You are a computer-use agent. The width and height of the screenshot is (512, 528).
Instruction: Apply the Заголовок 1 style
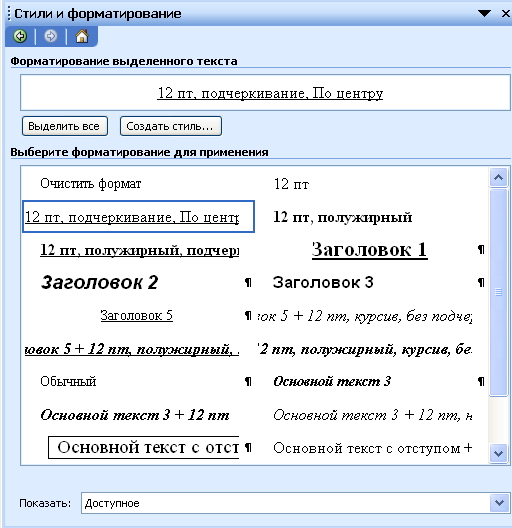371,250
